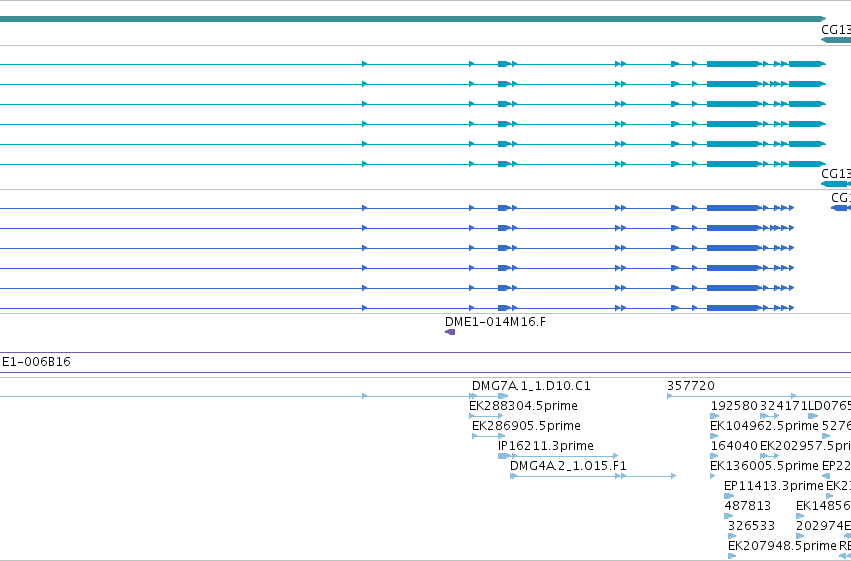
Task: Select the 202974E EST label
Action: click(823, 526)
